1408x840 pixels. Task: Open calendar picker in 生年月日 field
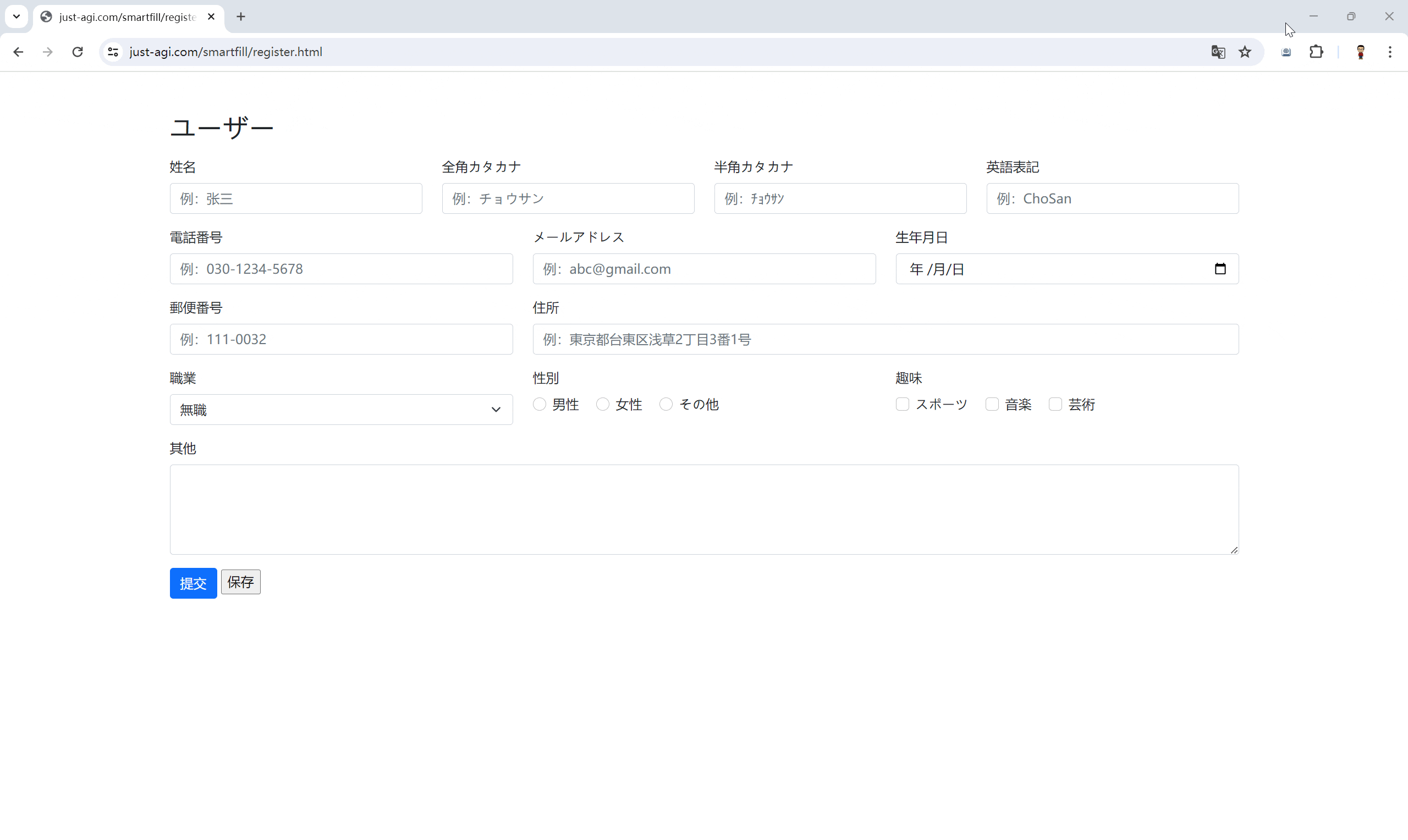point(1220,269)
